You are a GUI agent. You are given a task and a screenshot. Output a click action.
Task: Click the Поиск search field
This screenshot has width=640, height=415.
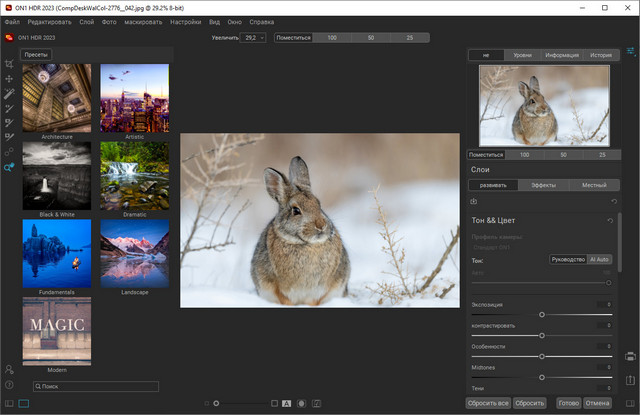click(95, 386)
